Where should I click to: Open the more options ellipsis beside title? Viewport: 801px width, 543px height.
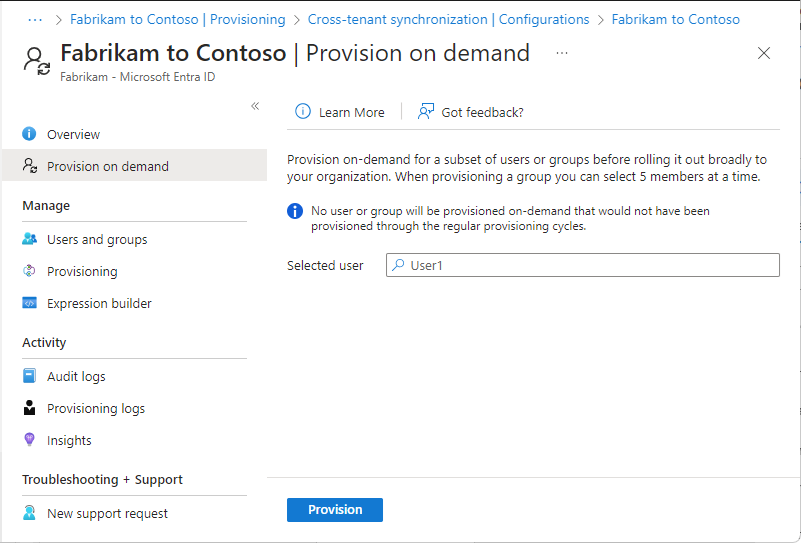pos(562,53)
